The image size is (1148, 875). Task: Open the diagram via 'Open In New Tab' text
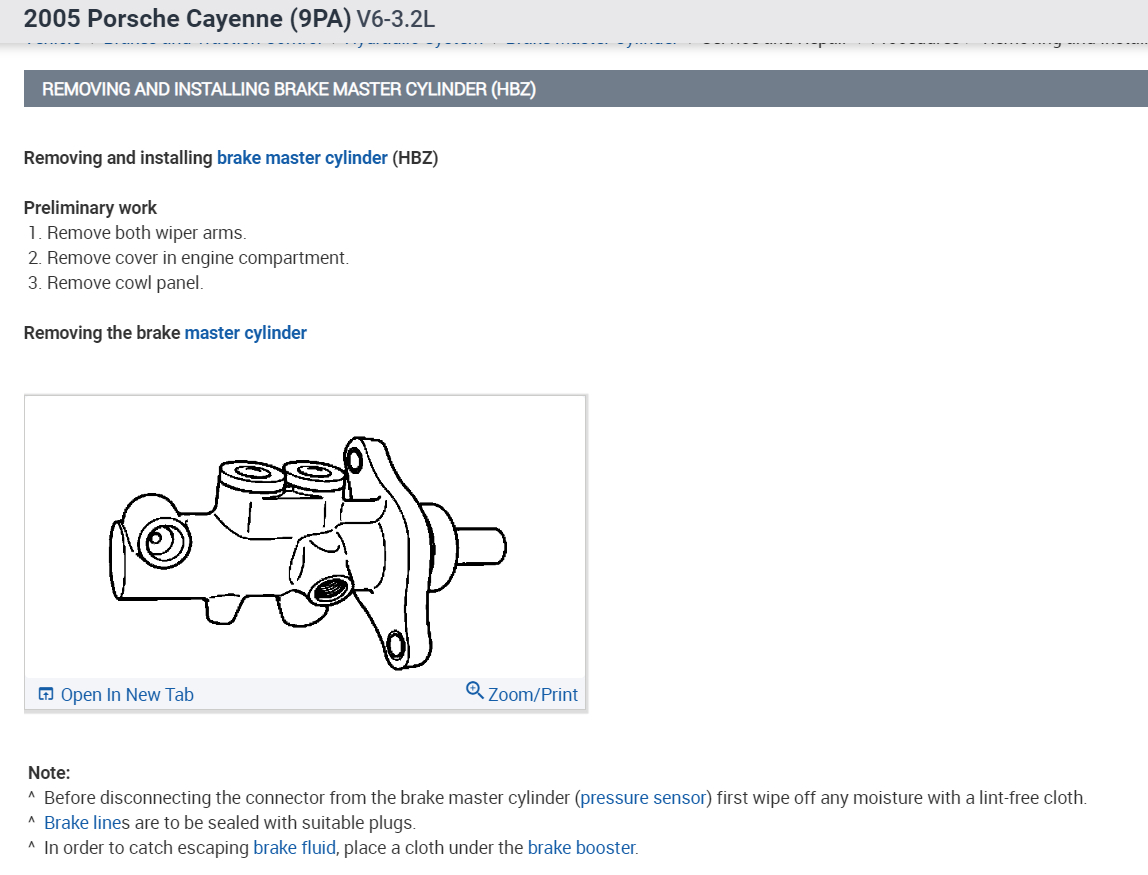pos(127,695)
